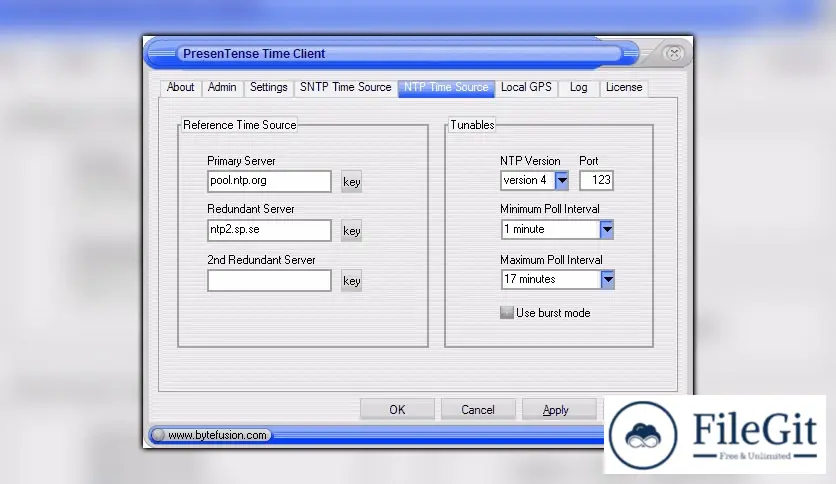The image size is (836, 484).
Task: Close the PresenTense Time Client window
Action: tap(674, 53)
